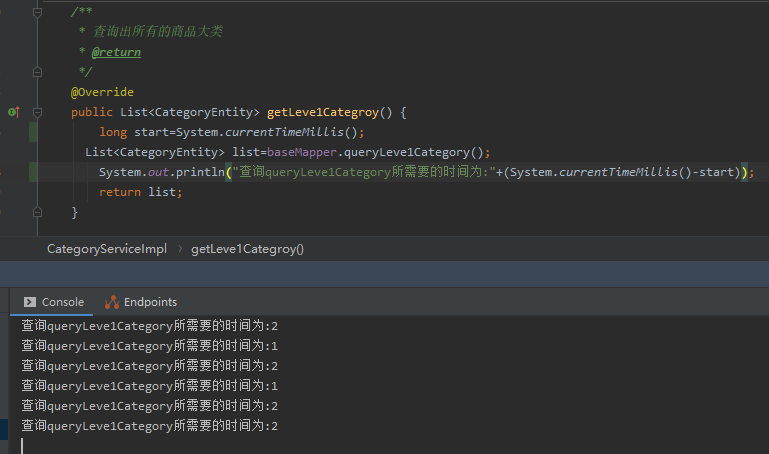This screenshot has height=454, width=769.
Task: Click the first console output line
Action: pos(150,326)
